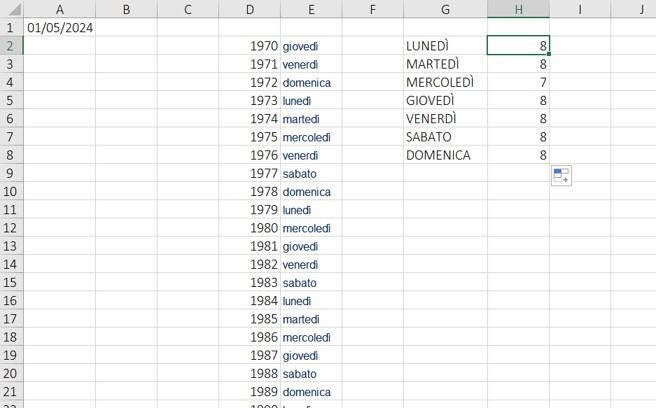Select cell showing 1977 in column D
This screenshot has height=408, width=656.
click(x=250, y=173)
